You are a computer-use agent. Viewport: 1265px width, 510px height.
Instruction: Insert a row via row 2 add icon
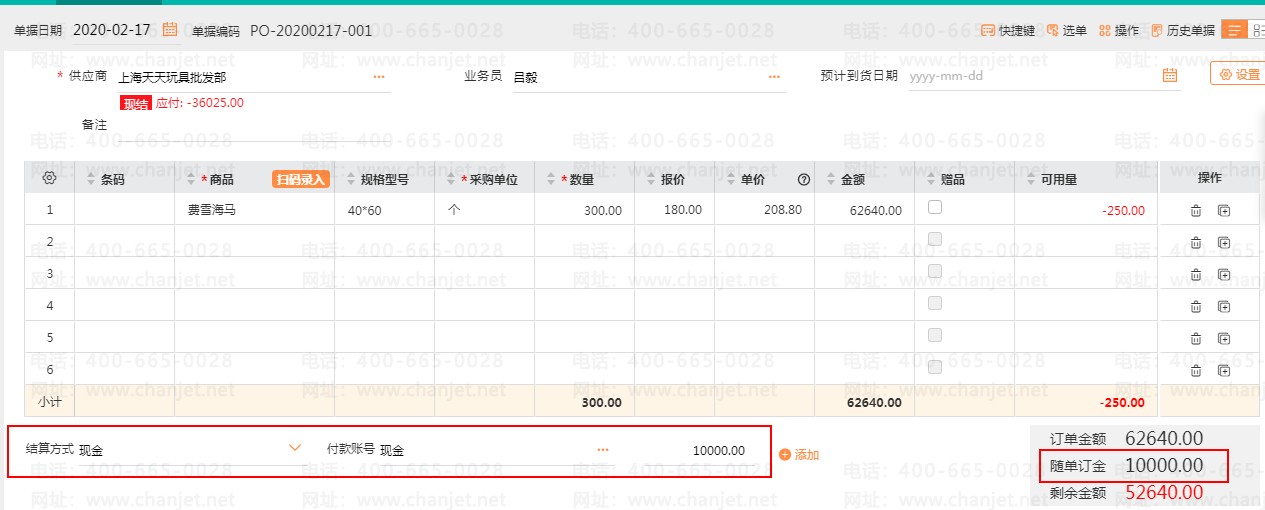point(1224,242)
